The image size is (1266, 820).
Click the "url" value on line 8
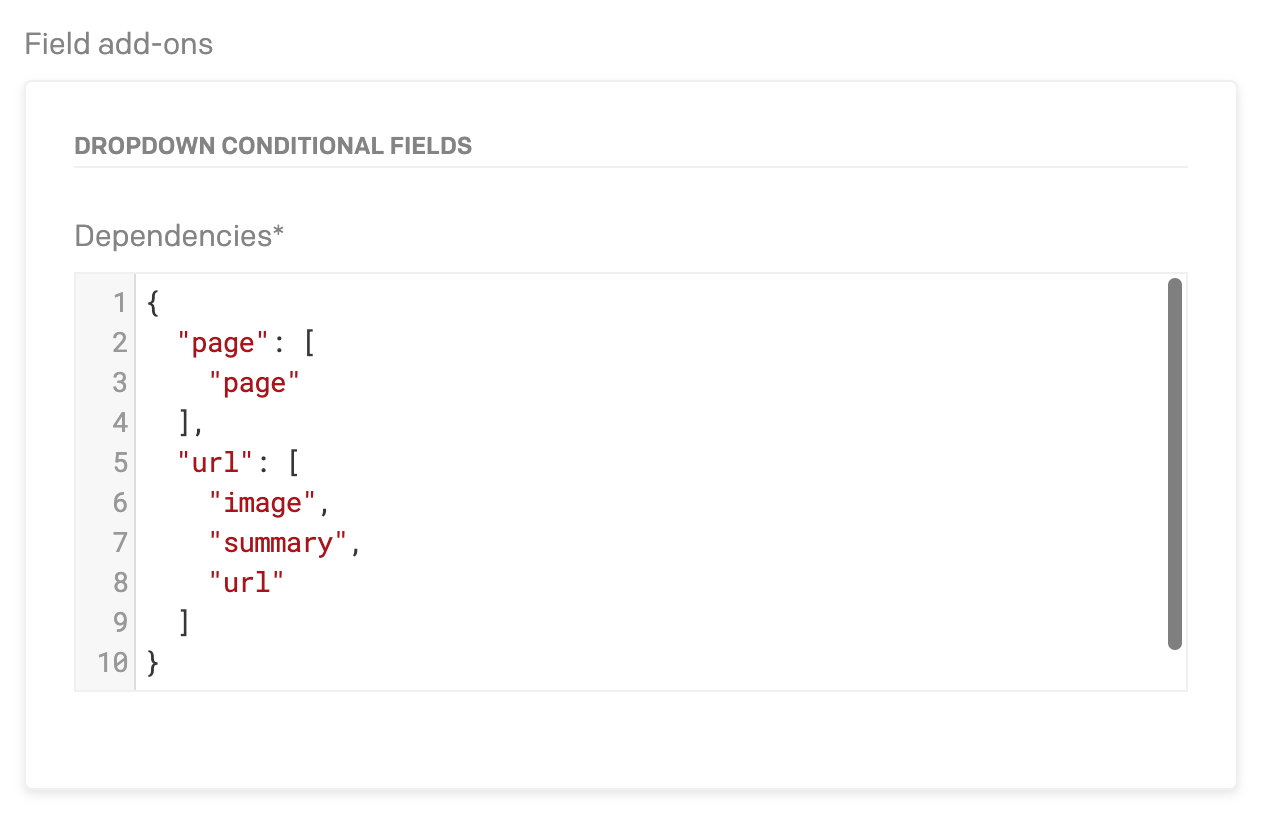[x=247, y=583]
